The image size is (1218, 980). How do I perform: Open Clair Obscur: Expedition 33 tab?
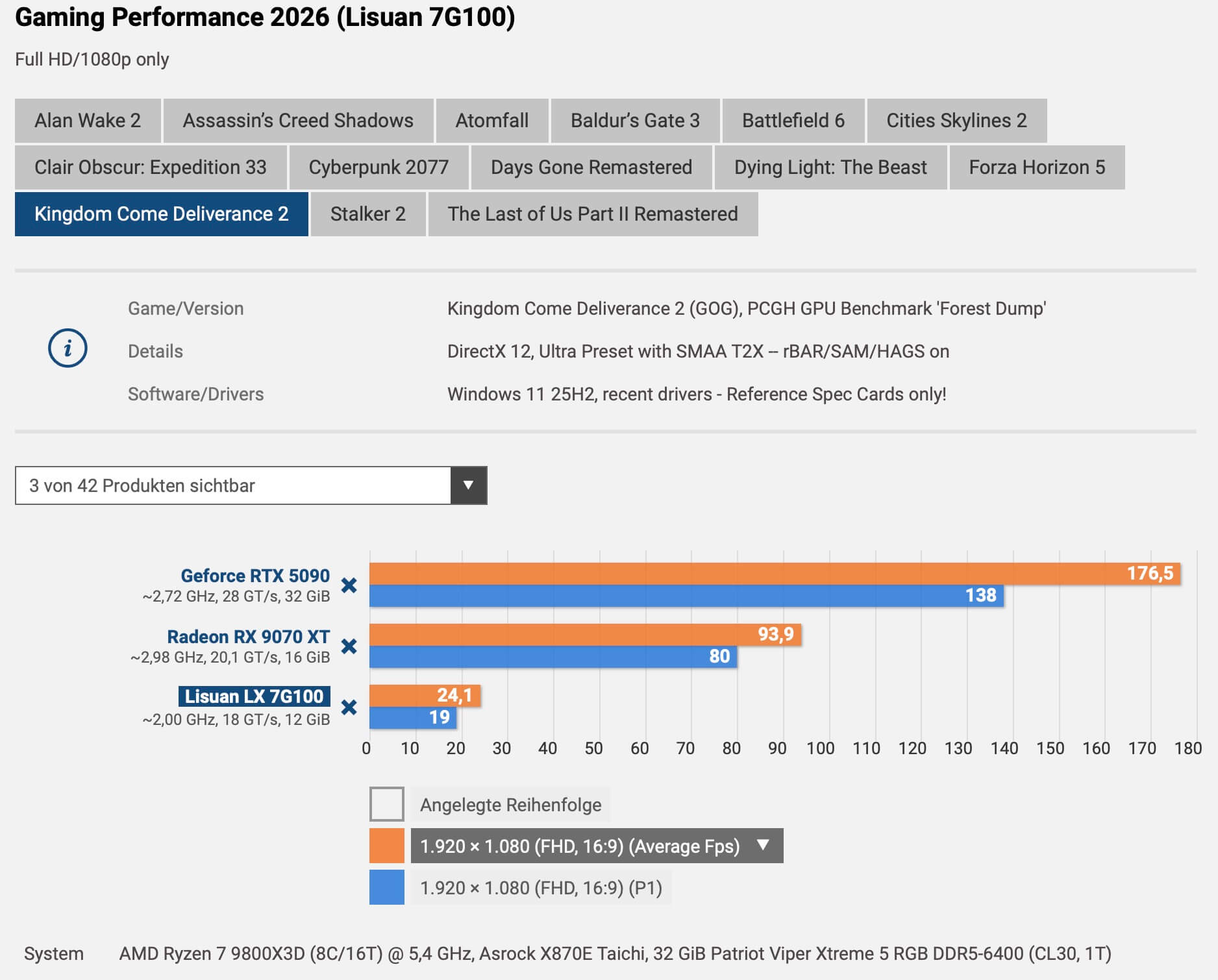[151, 167]
